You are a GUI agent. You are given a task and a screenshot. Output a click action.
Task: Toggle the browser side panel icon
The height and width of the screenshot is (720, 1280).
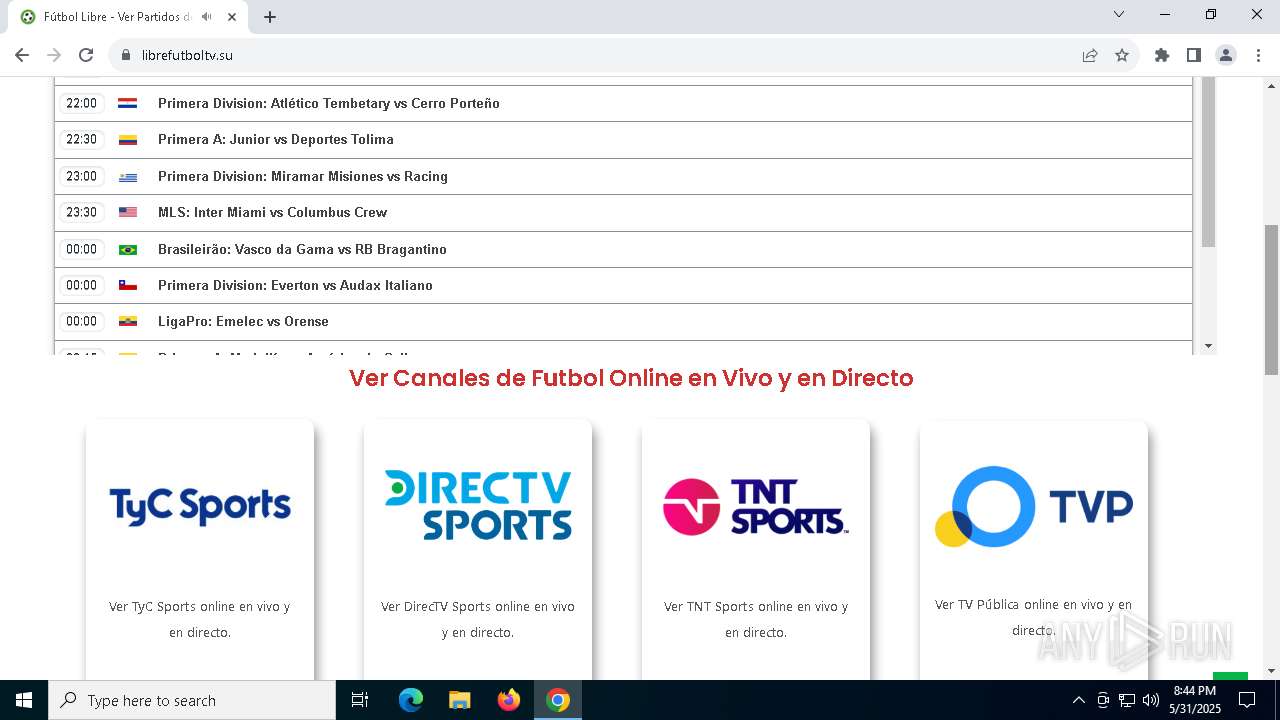(x=1194, y=55)
